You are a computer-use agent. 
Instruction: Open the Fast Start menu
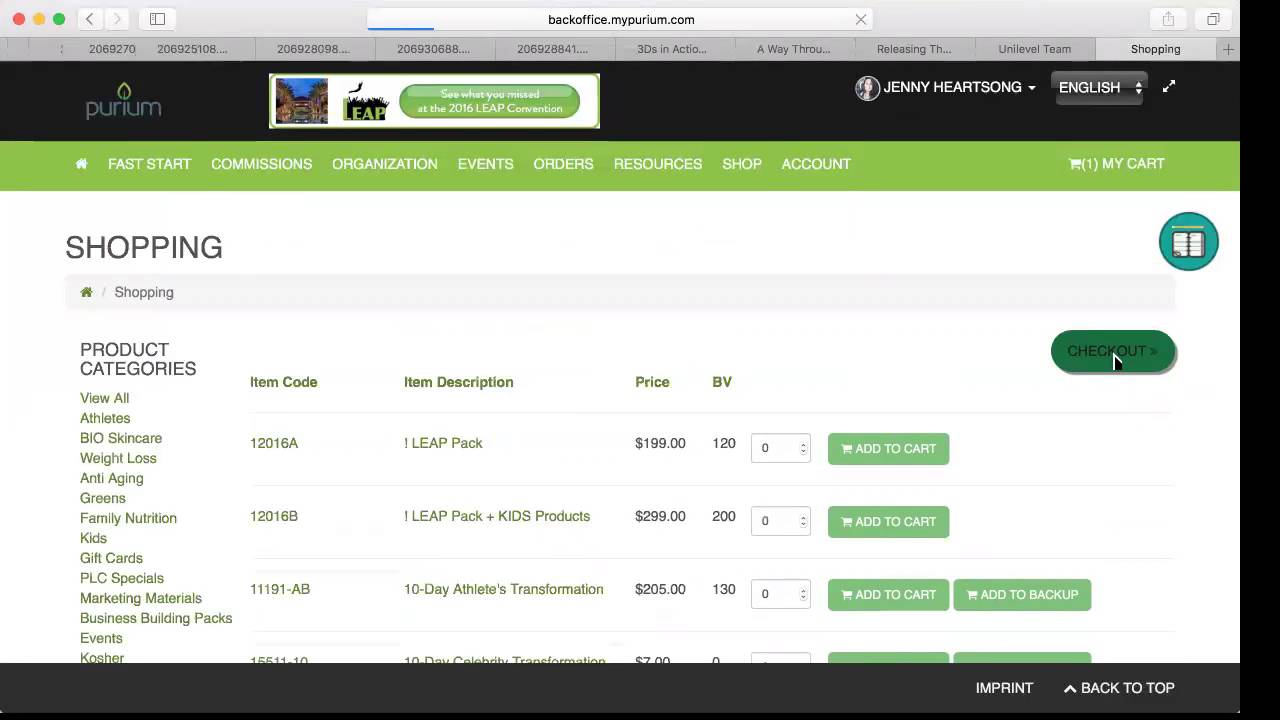click(x=149, y=164)
